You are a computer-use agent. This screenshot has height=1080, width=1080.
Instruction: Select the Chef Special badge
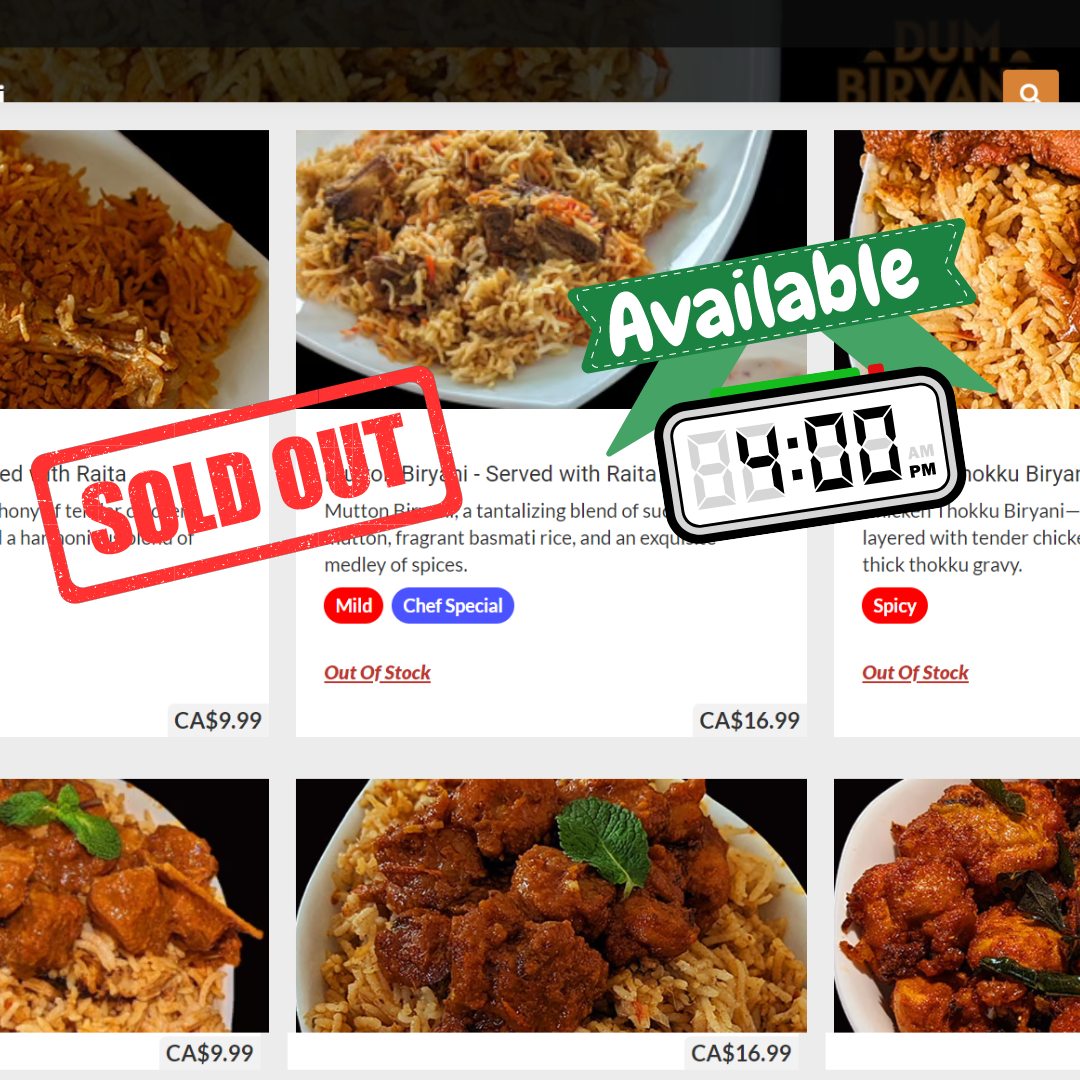[x=453, y=605]
